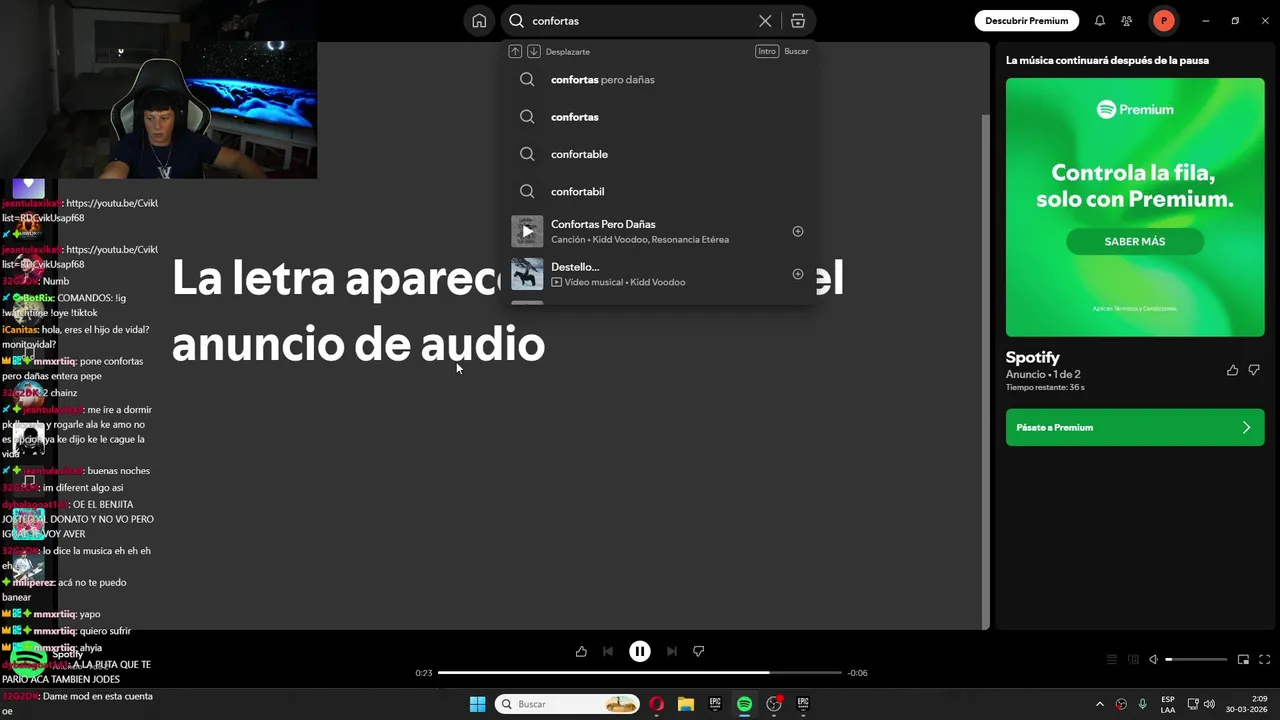The image size is (1280, 720).
Task: Open connect-to-device icon in player bar
Action: click(1133, 659)
